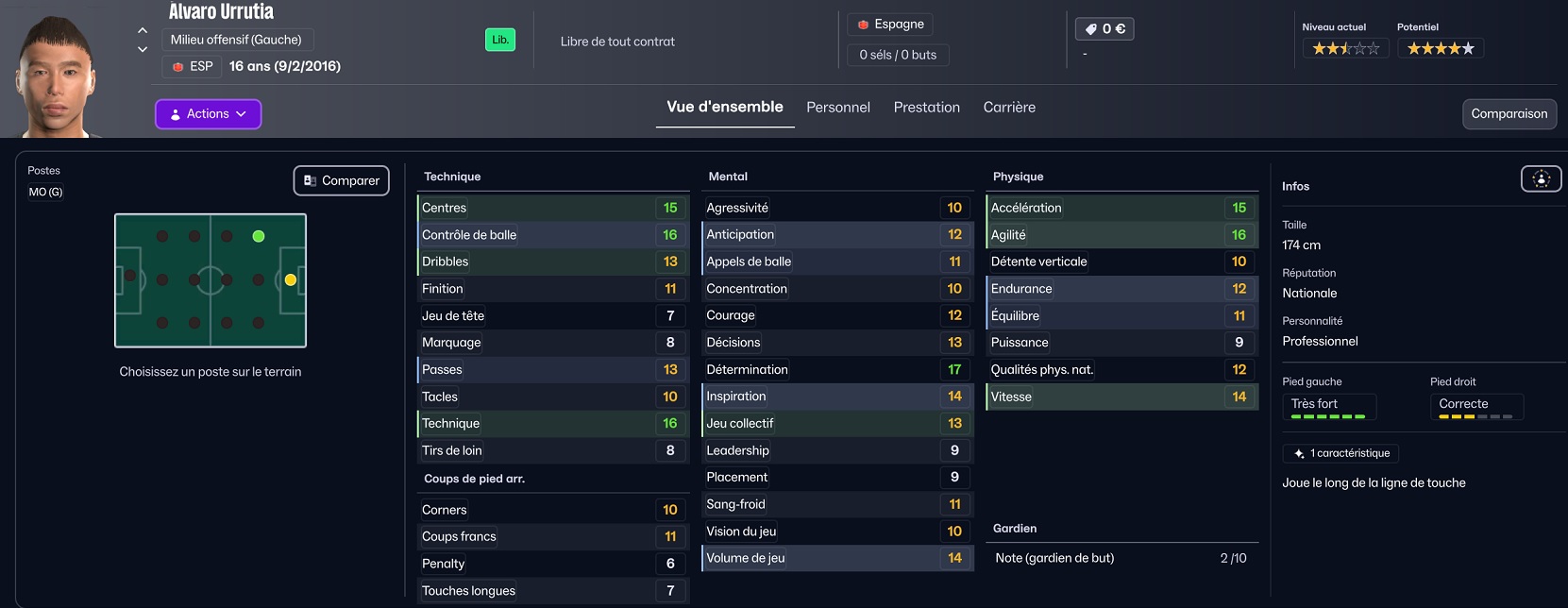The width and height of the screenshot is (1568, 608).
Task: Click the Infos panel player-view icon
Action: click(1541, 178)
